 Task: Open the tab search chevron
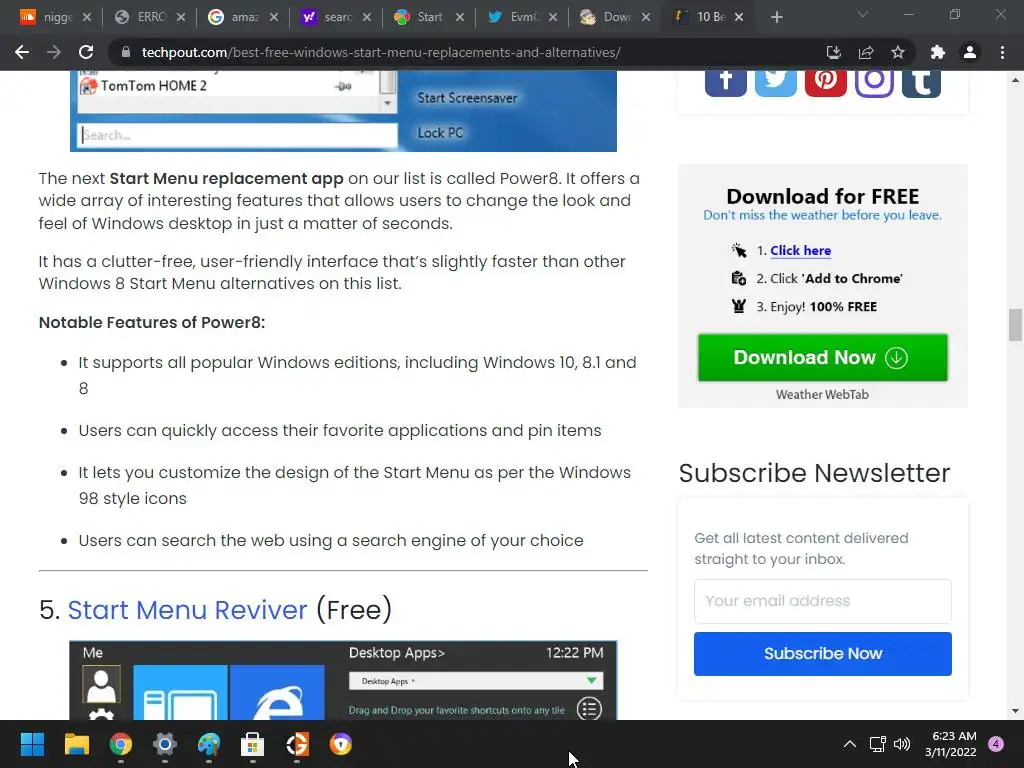click(863, 14)
